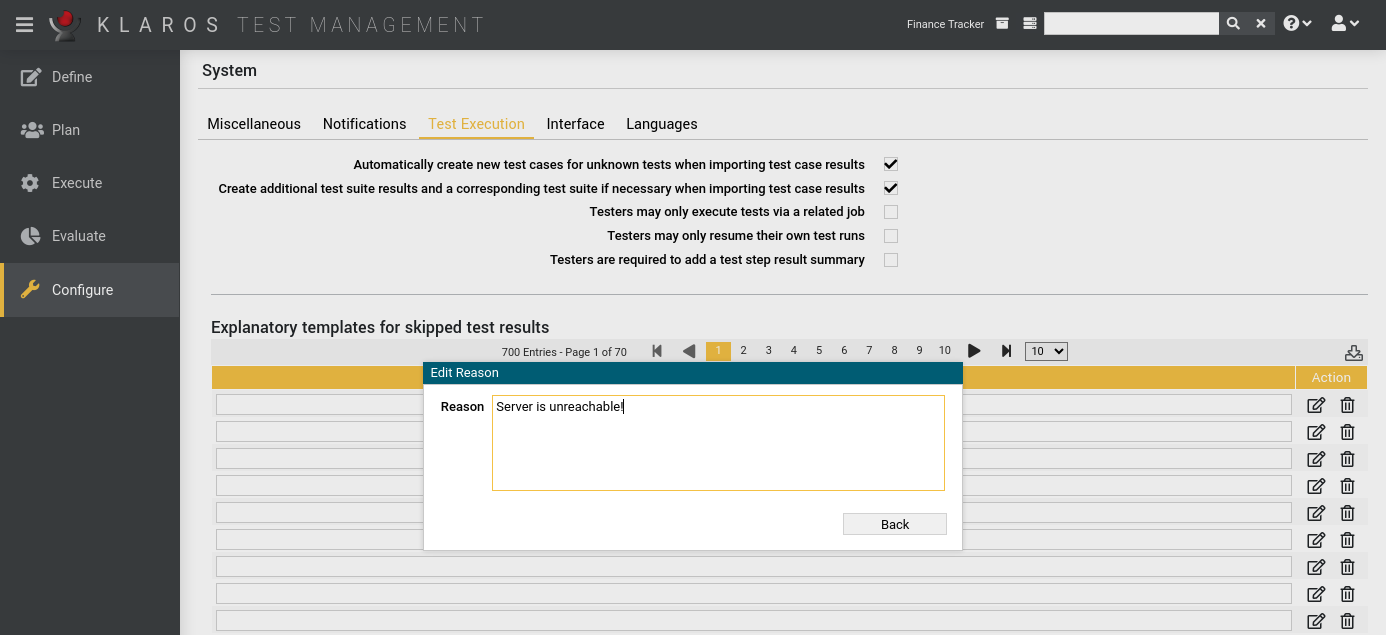Jump to page 5 of the table

click(818, 350)
